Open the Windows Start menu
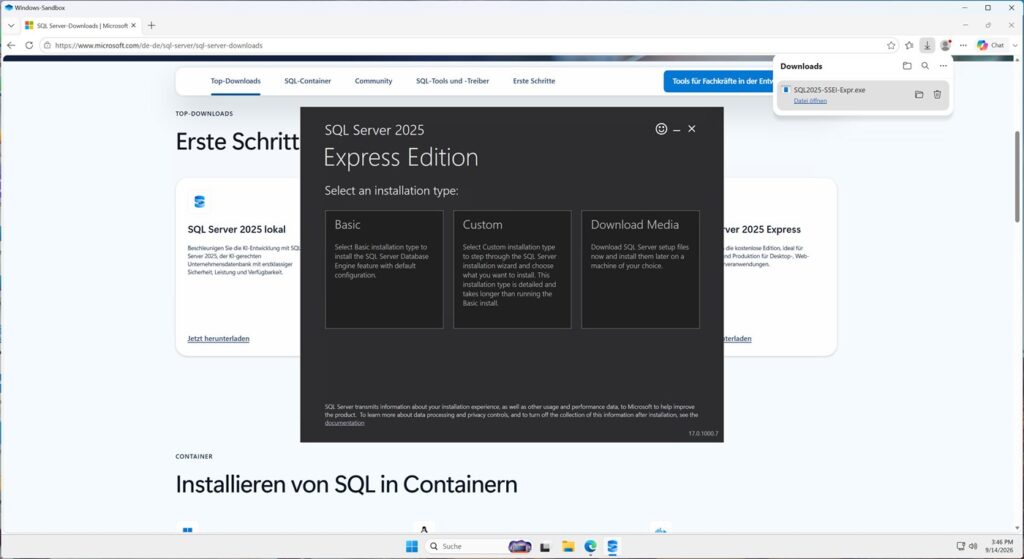 [411, 547]
